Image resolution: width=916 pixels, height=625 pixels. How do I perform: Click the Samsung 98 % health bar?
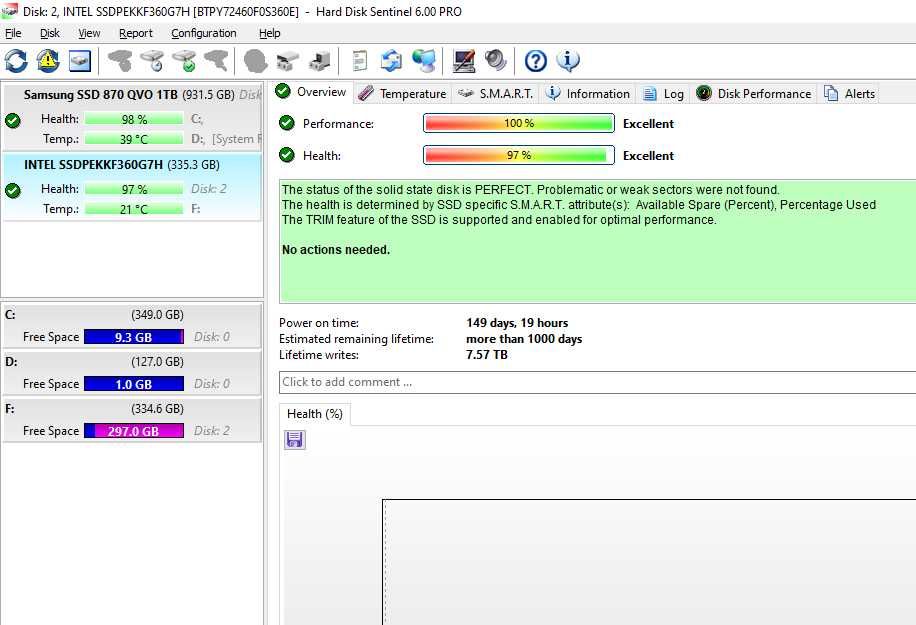134,119
